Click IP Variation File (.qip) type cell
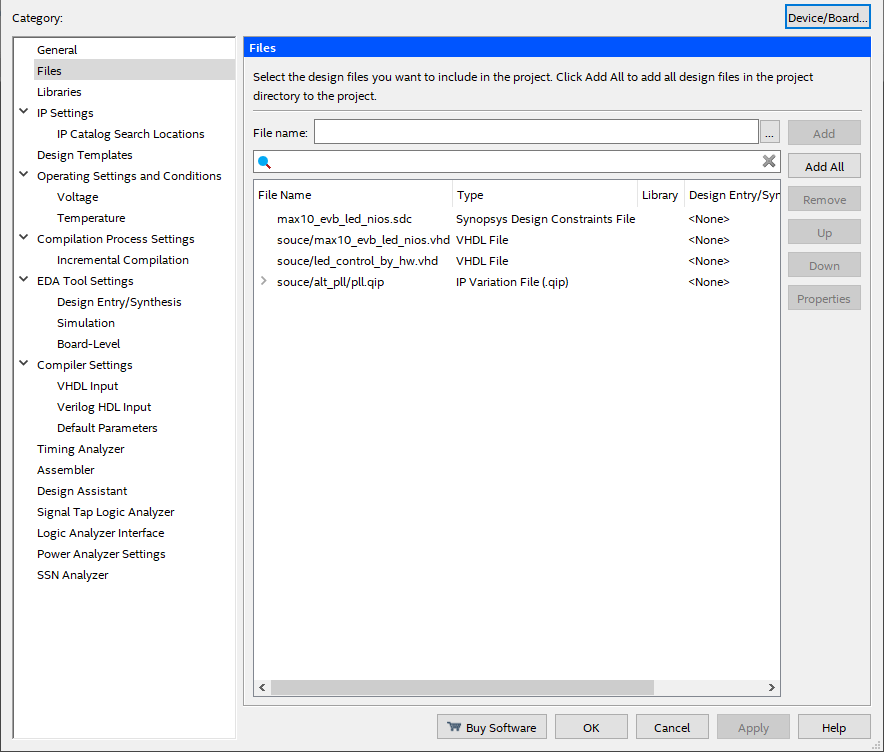The image size is (884, 752). point(512,282)
